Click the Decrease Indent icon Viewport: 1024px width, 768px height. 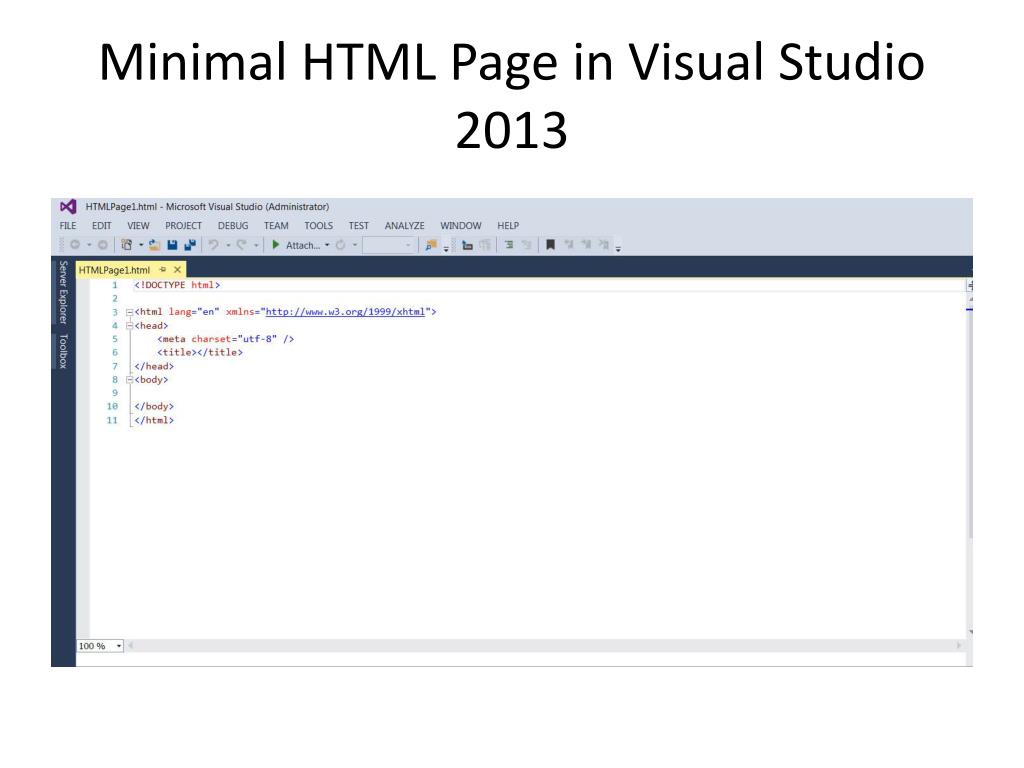[525, 245]
